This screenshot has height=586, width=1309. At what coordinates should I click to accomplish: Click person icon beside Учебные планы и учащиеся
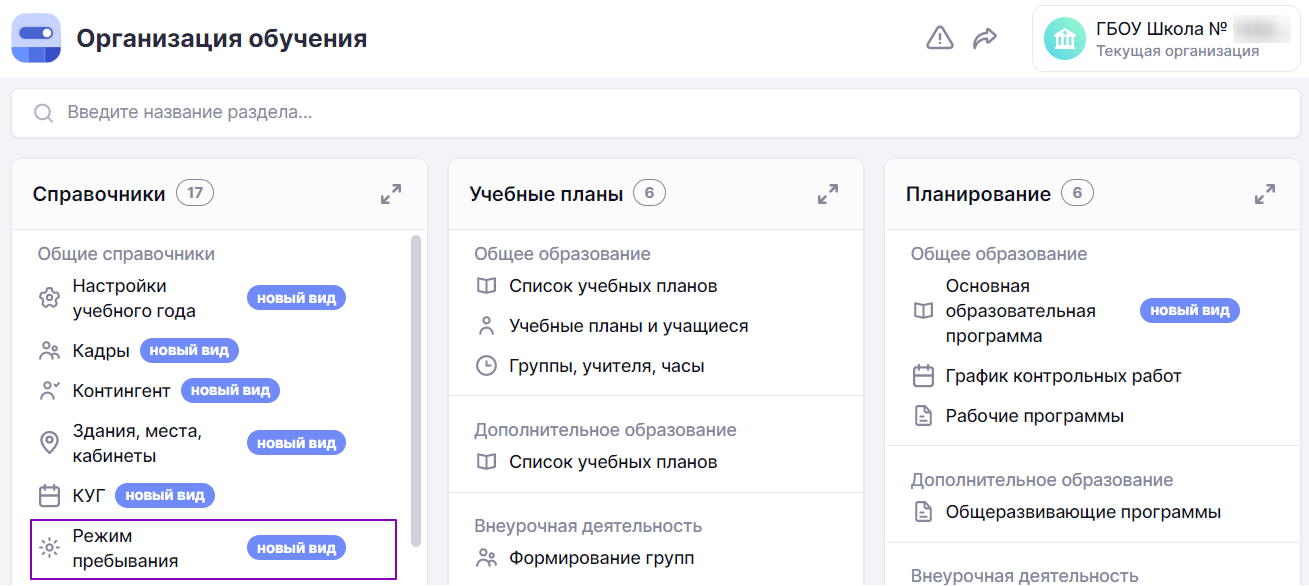pos(486,326)
